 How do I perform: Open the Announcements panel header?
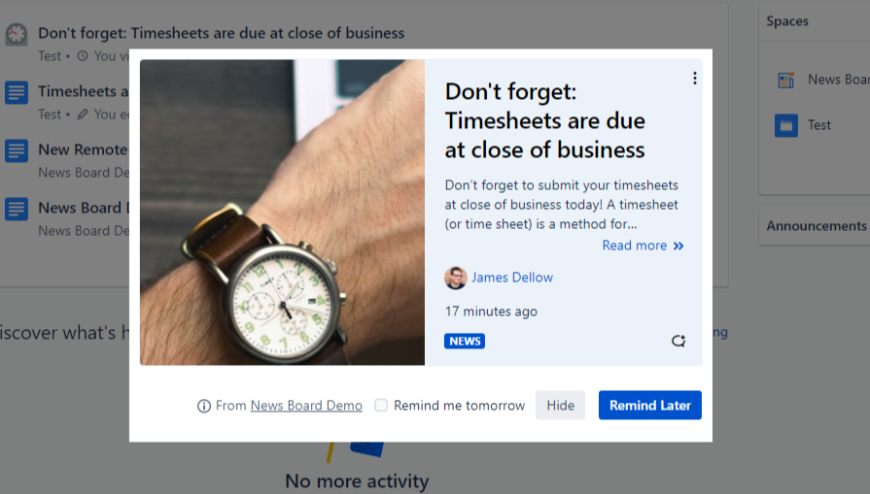click(816, 226)
